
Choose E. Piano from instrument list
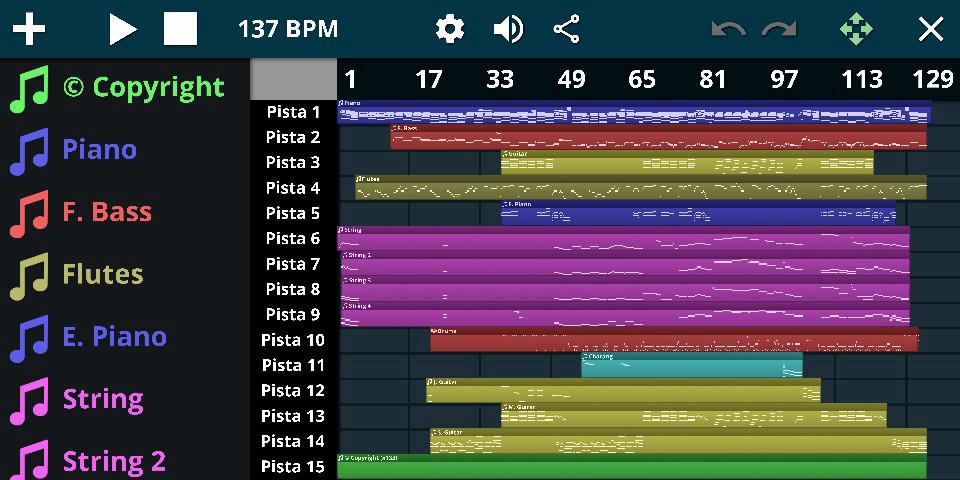[x=114, y=337]
